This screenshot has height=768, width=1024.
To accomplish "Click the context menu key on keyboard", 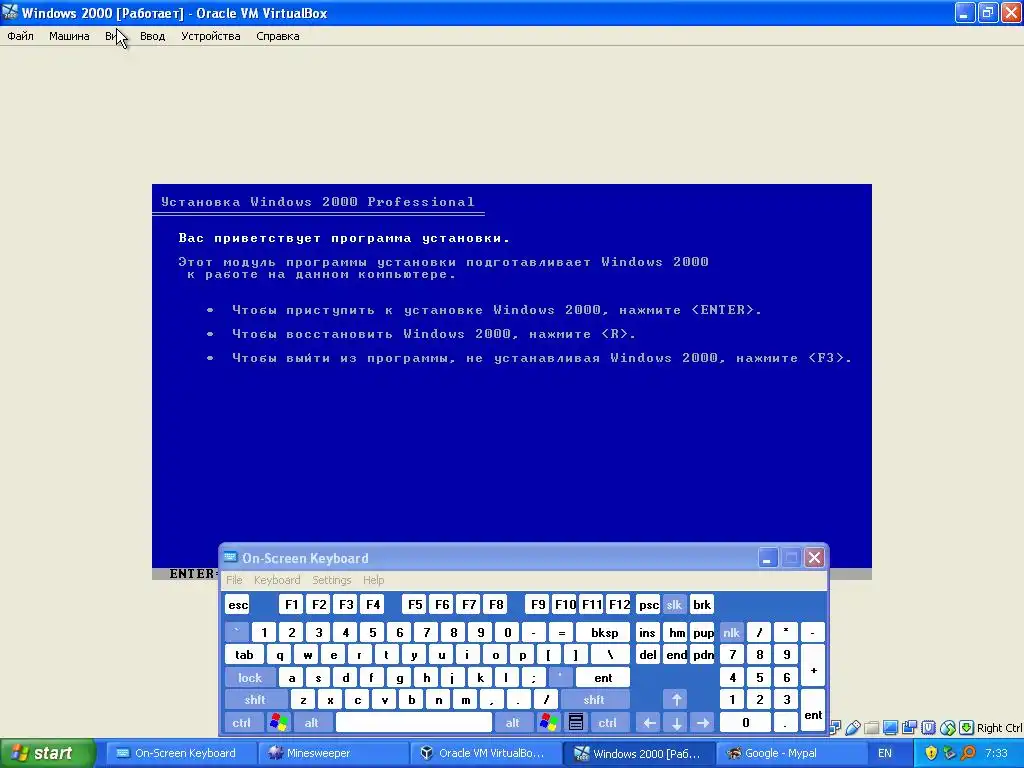I will point(575,722).
